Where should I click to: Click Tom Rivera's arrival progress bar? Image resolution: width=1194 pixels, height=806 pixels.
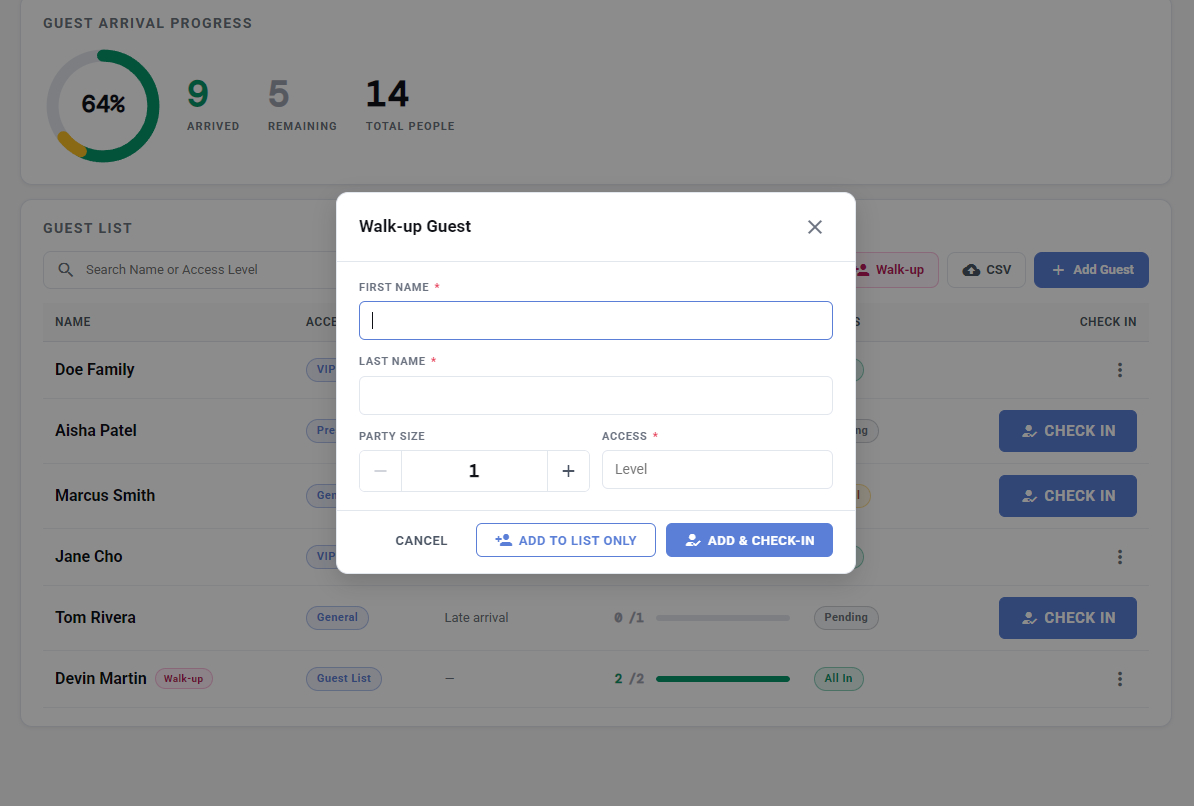(723, 618)
